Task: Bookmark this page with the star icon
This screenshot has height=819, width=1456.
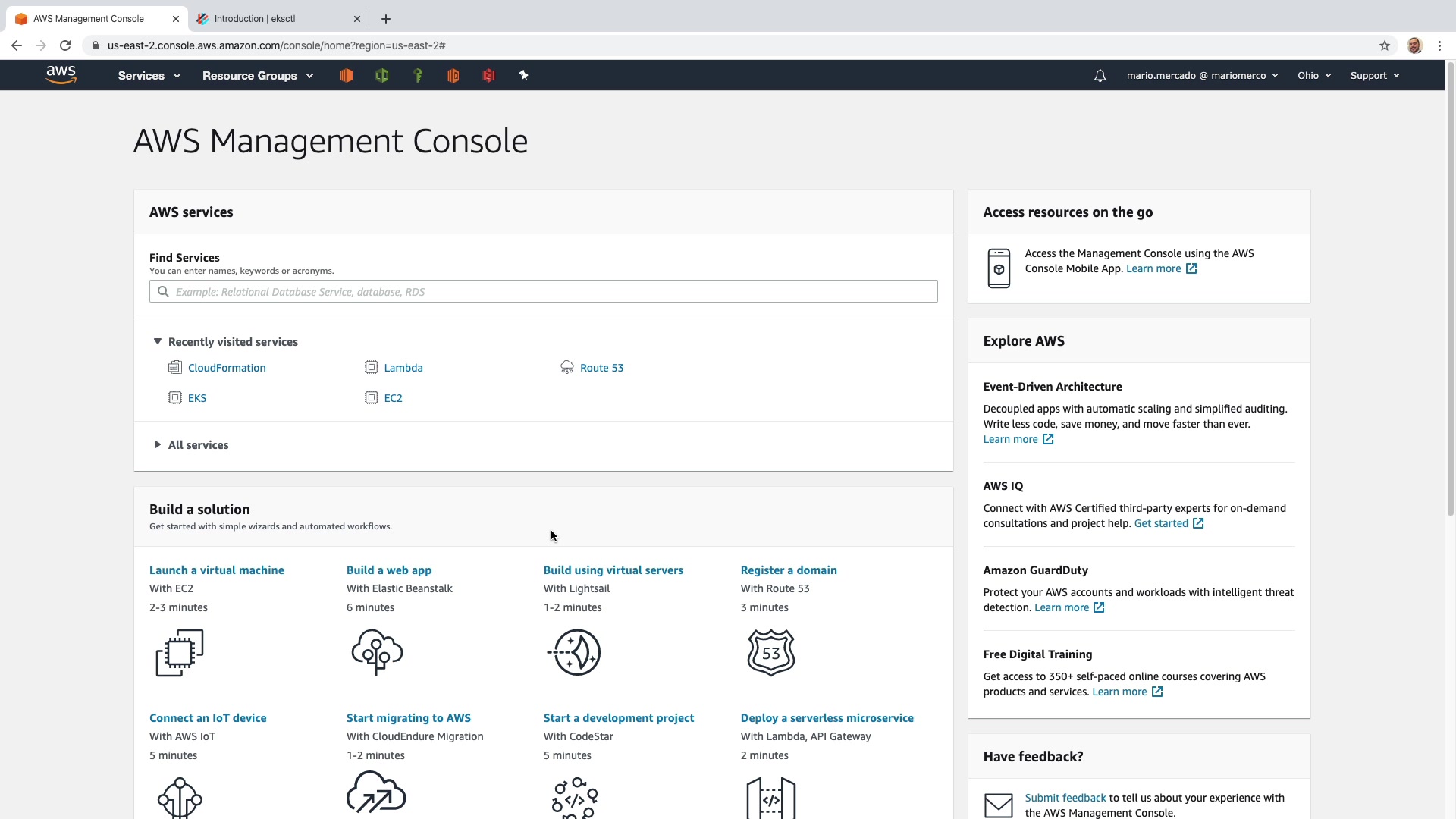Action: [x=1384, y=45]
